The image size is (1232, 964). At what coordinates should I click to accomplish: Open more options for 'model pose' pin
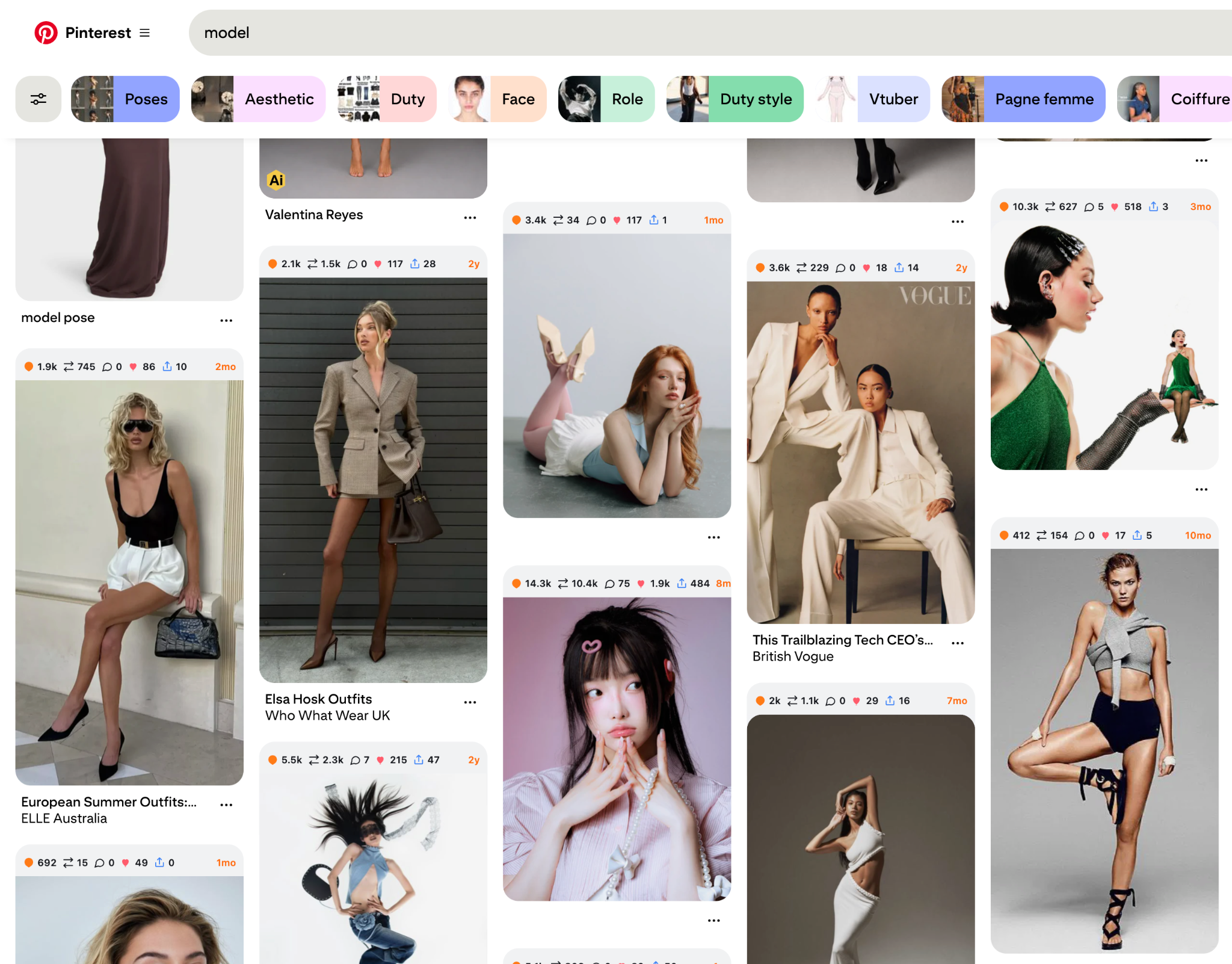click(x=226, y=320)
